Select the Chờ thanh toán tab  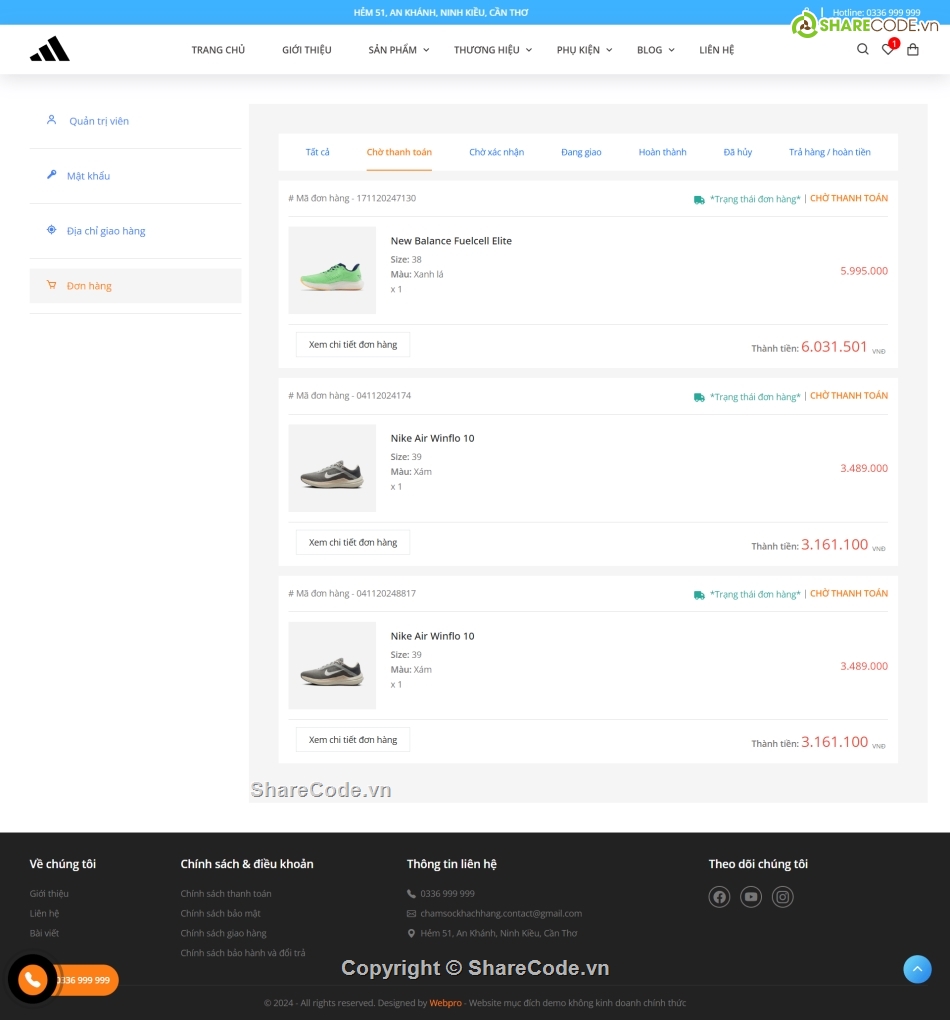point(399,152)
